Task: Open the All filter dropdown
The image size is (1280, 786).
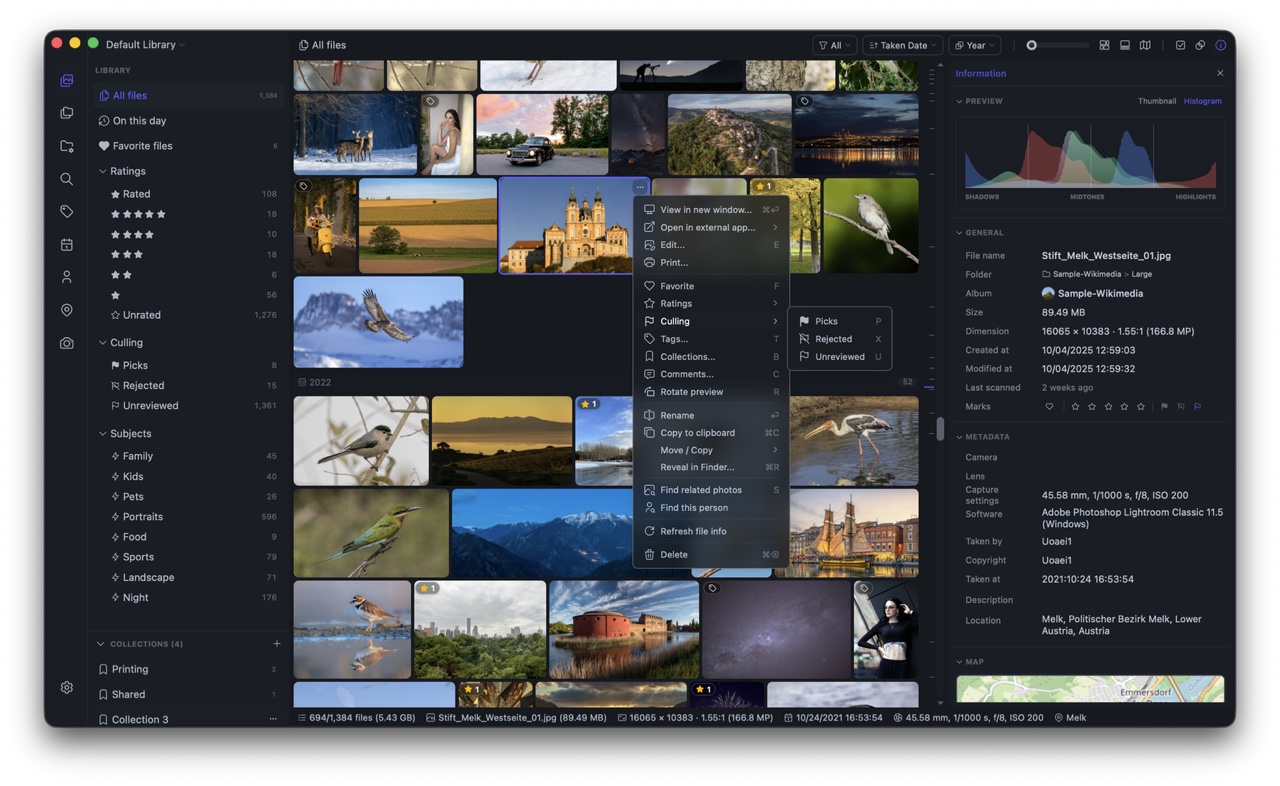Action: tap(835, 45)
